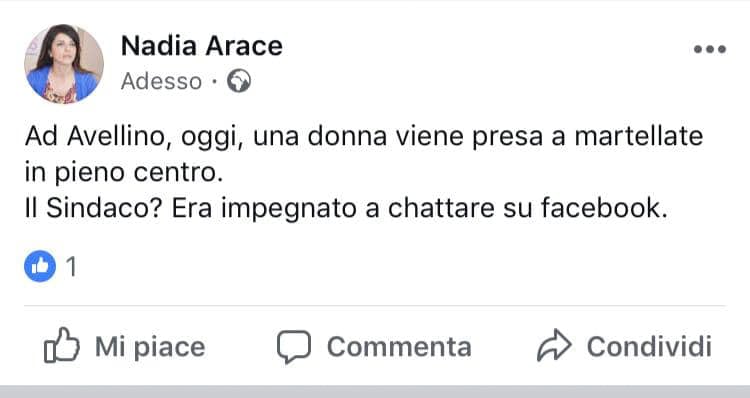This screenshot has height=398, width=750.
Task: Click the Condividi text label
Action: tap(650, 346)
